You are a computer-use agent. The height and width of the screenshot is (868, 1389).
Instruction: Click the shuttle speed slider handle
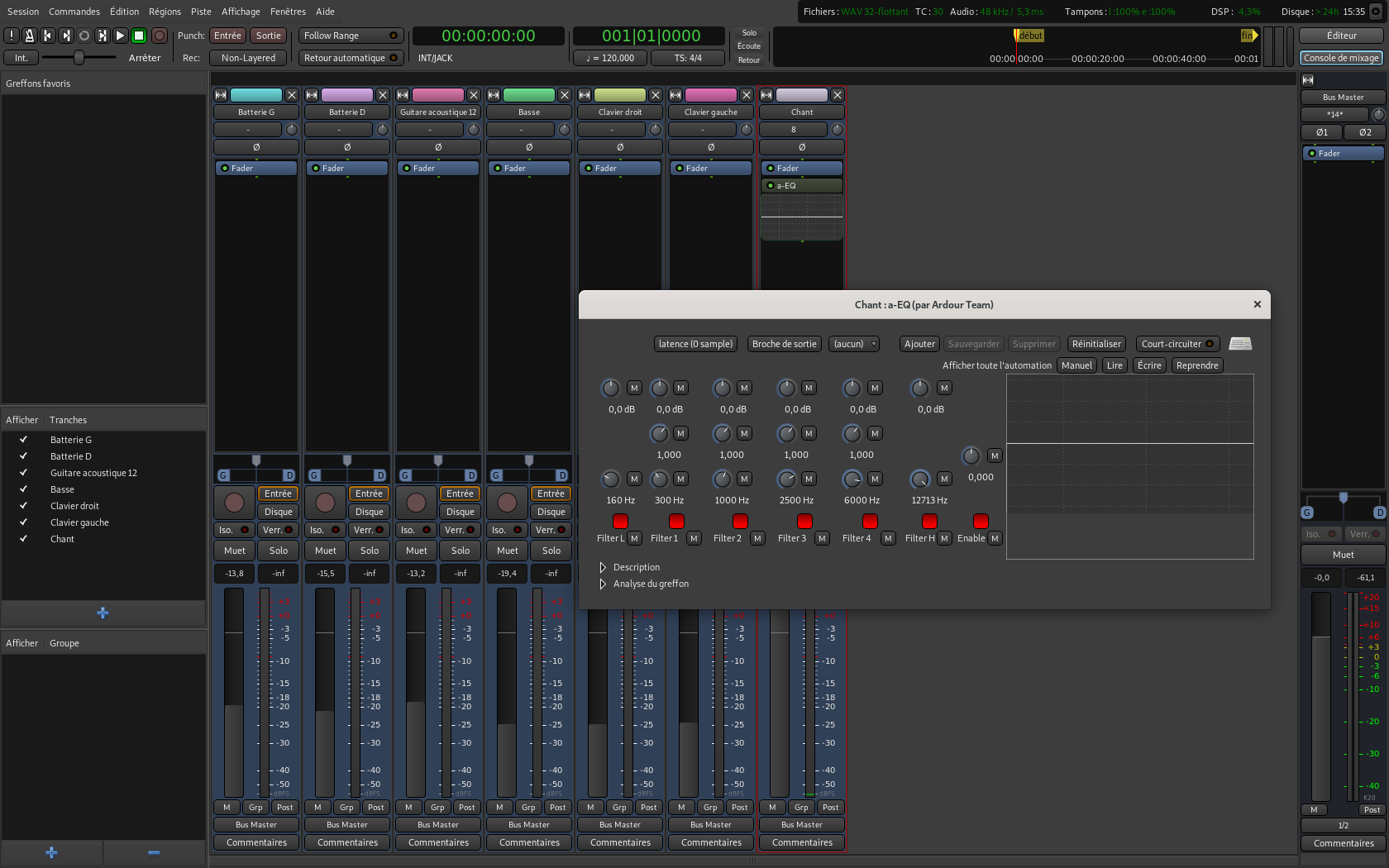point(79,57)
